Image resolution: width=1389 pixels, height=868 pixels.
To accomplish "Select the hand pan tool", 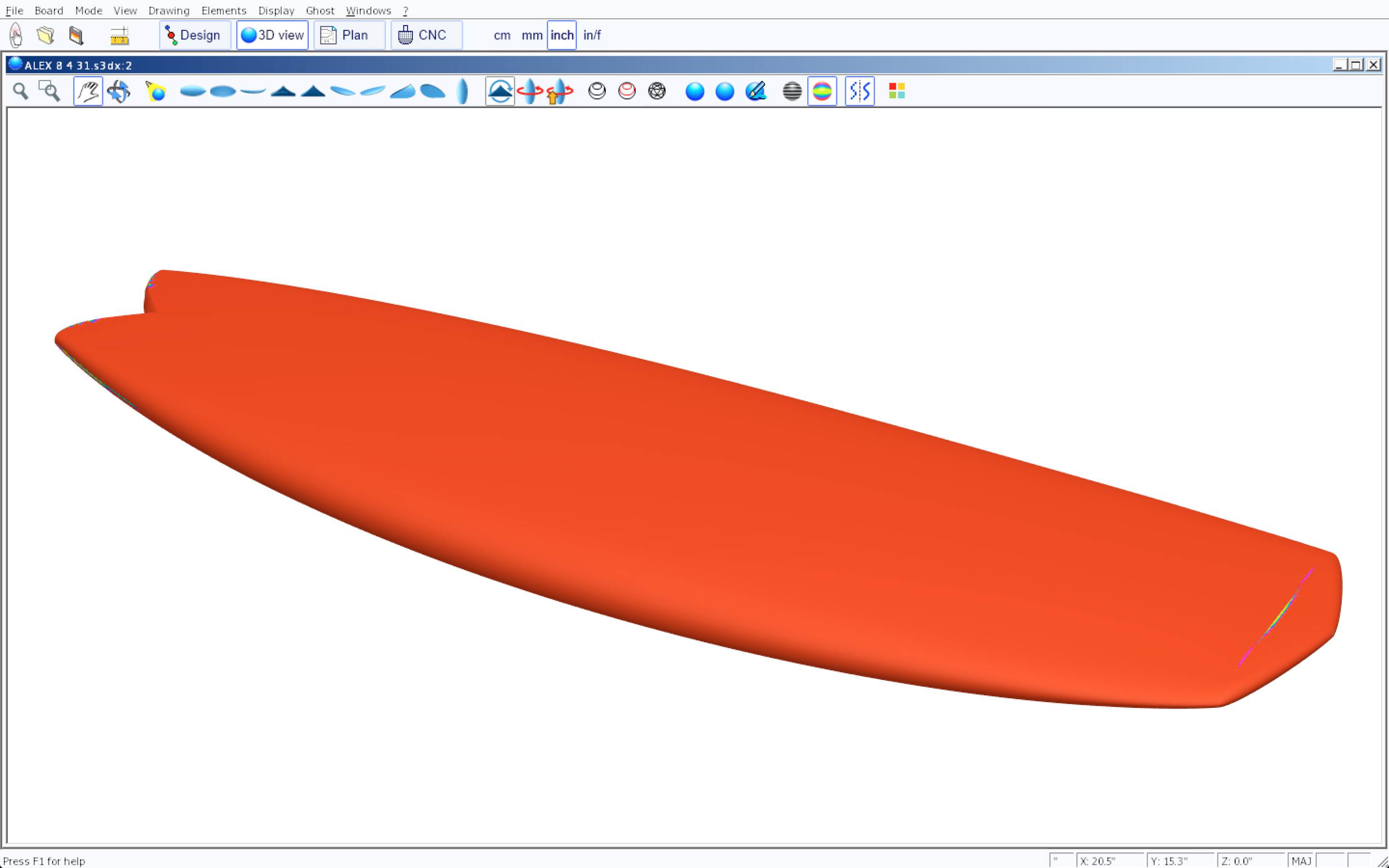I will pyautogui.click(x=88, y=91).
